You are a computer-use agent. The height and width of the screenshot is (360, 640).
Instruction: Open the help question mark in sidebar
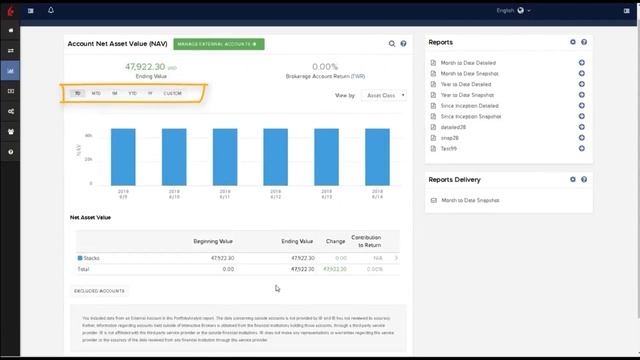click(11, 152)
